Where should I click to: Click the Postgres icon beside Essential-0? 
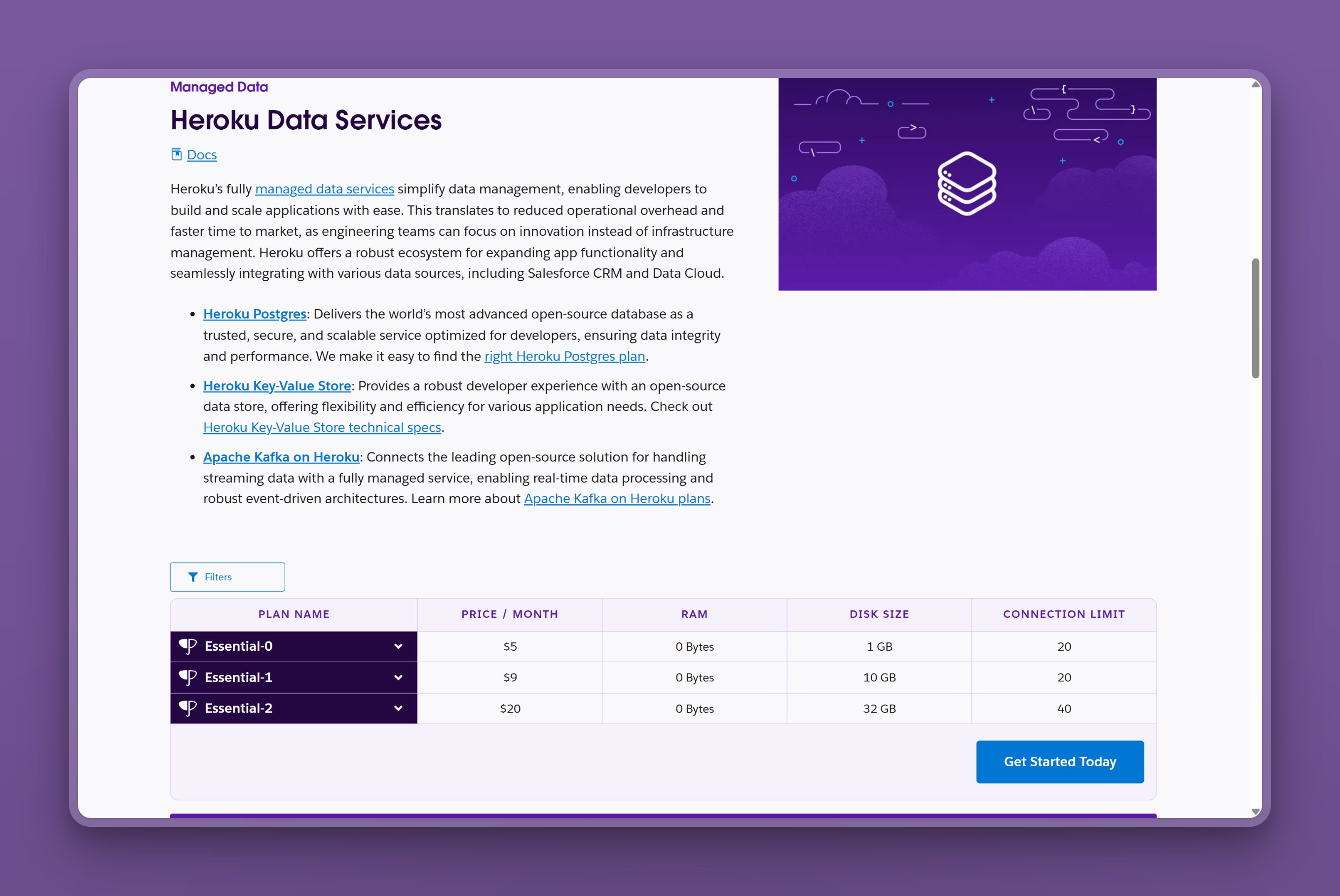click(x=188, y=646)
